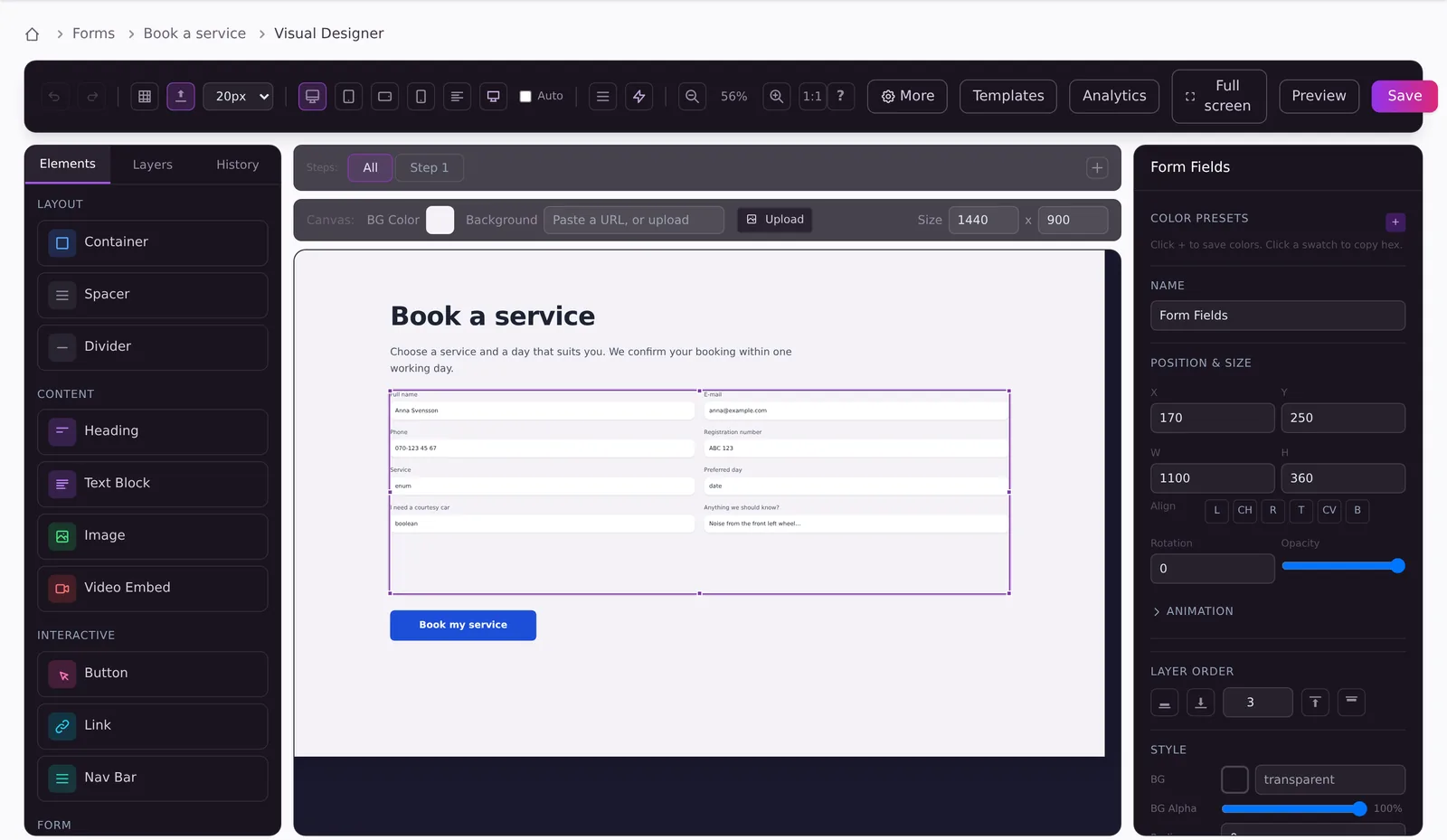Adjust the BG Alpha slider

pos(1294,809)
